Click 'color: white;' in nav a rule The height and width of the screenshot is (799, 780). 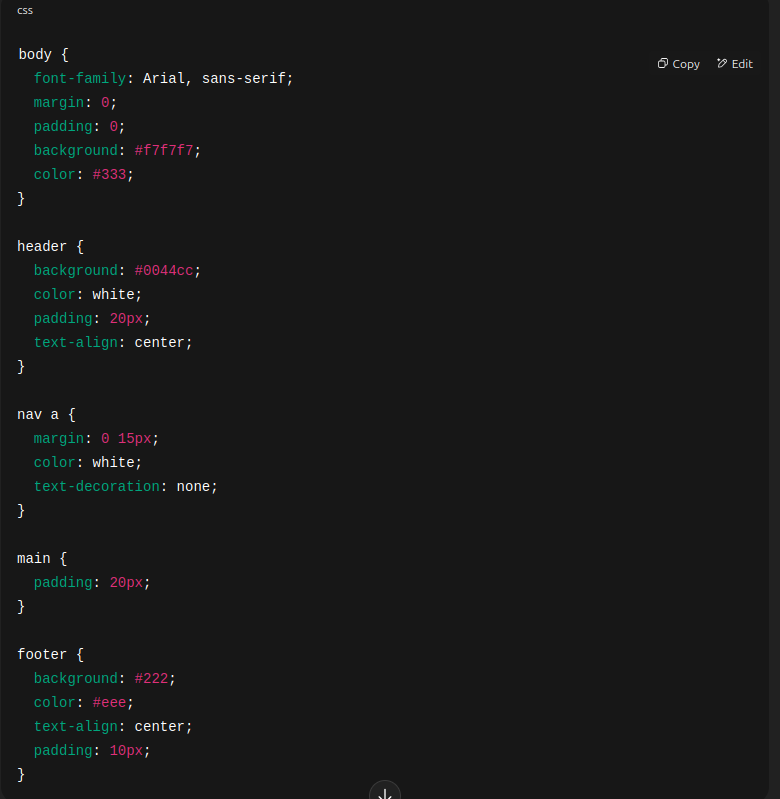[x=88, y=462]
